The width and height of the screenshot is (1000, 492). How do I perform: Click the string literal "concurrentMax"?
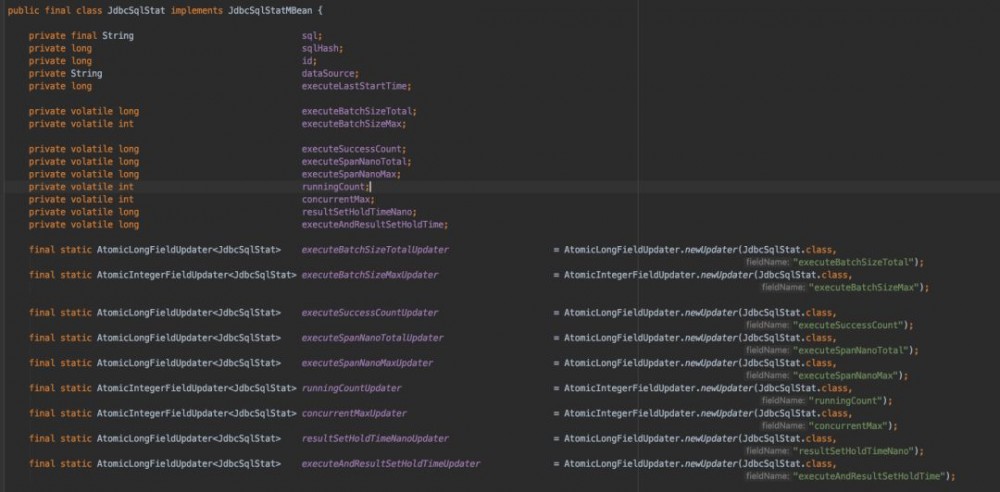[x=848, y=426]
